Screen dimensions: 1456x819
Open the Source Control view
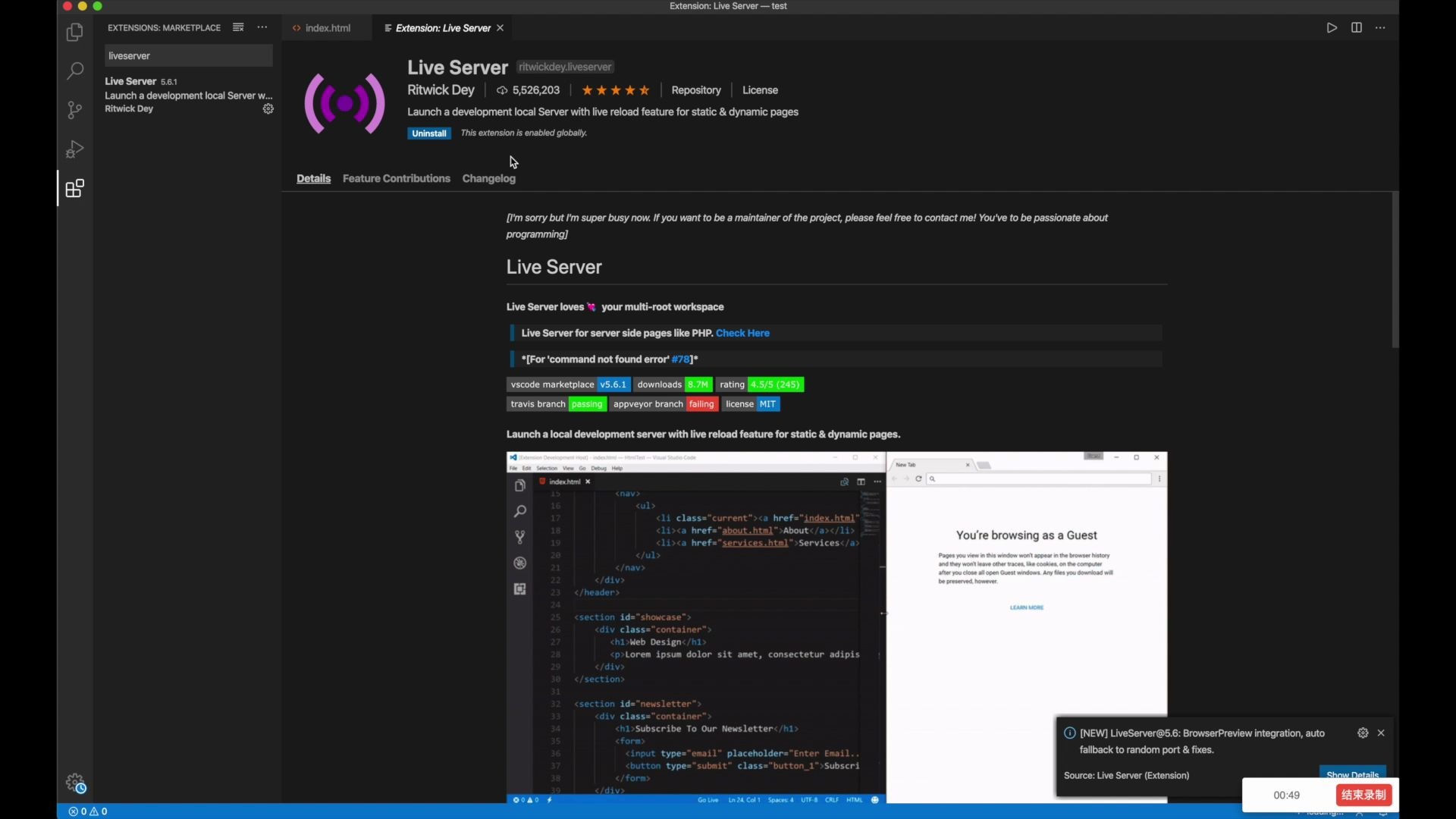click(x=74, y=110)
